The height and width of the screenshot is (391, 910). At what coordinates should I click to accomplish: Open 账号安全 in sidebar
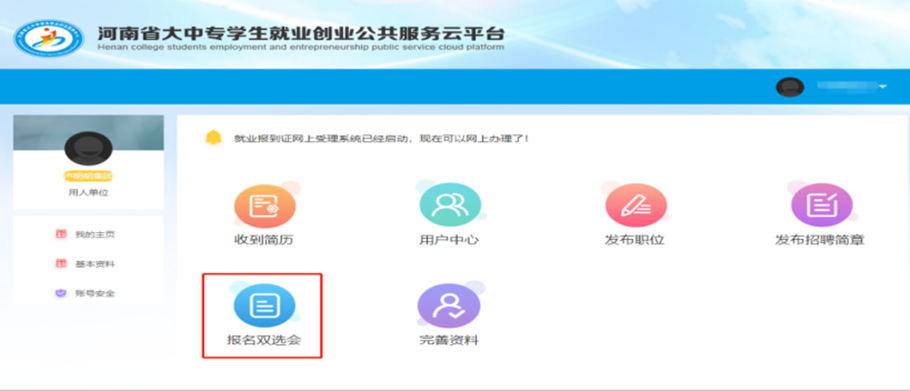(x=95, y=293)
